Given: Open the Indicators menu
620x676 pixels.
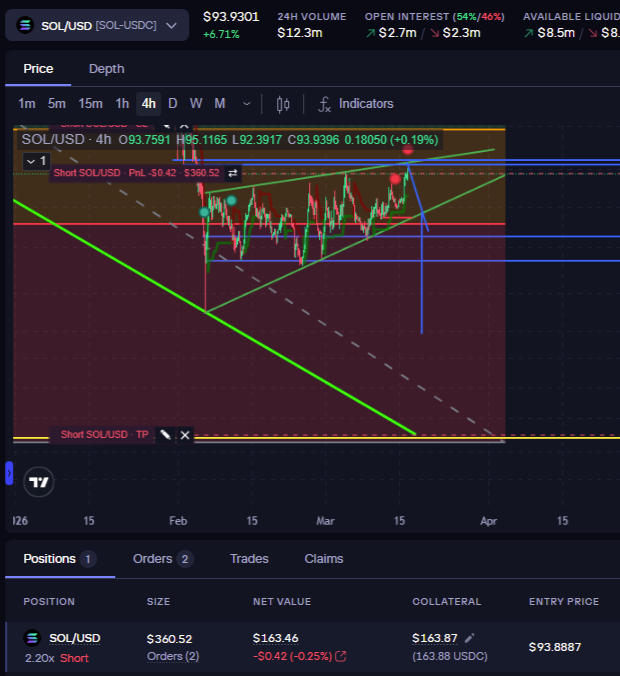Looking at the screenshot, I should pos(356,104).
